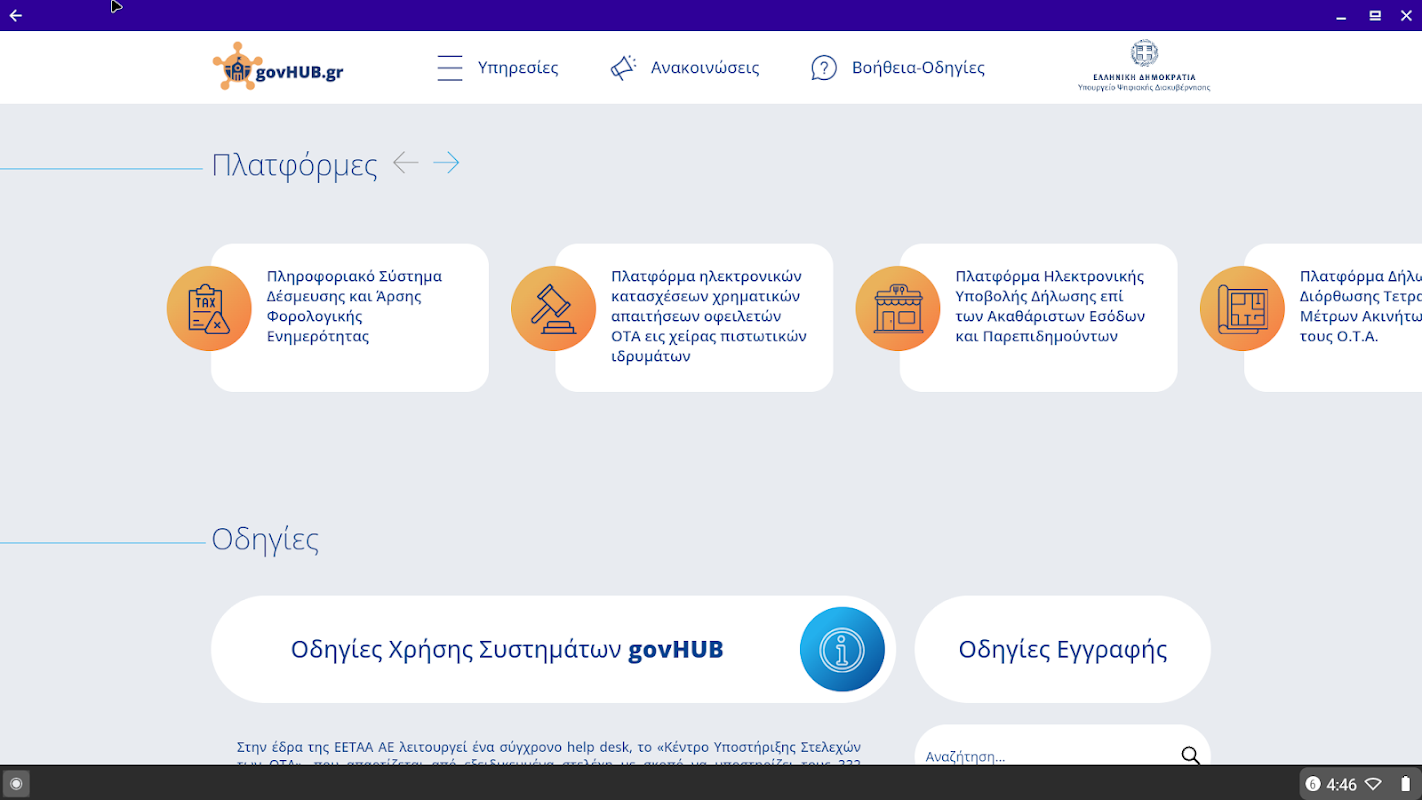Image resolution: width=1422 pixels, height=800 pixels.
Task: Open the notification badge showing 6
Action: pyautogui.click(x=1313, y=784)
